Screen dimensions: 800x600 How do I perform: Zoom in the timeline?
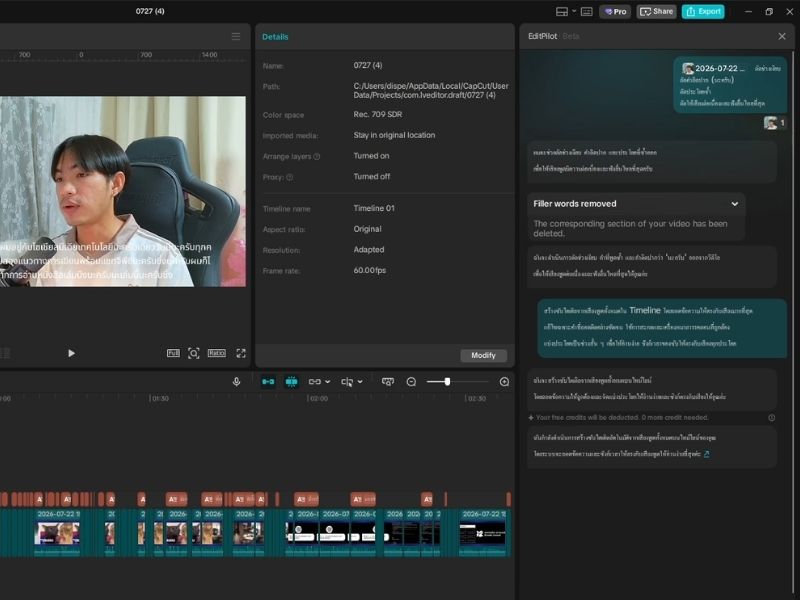click(x=504, y=382)
